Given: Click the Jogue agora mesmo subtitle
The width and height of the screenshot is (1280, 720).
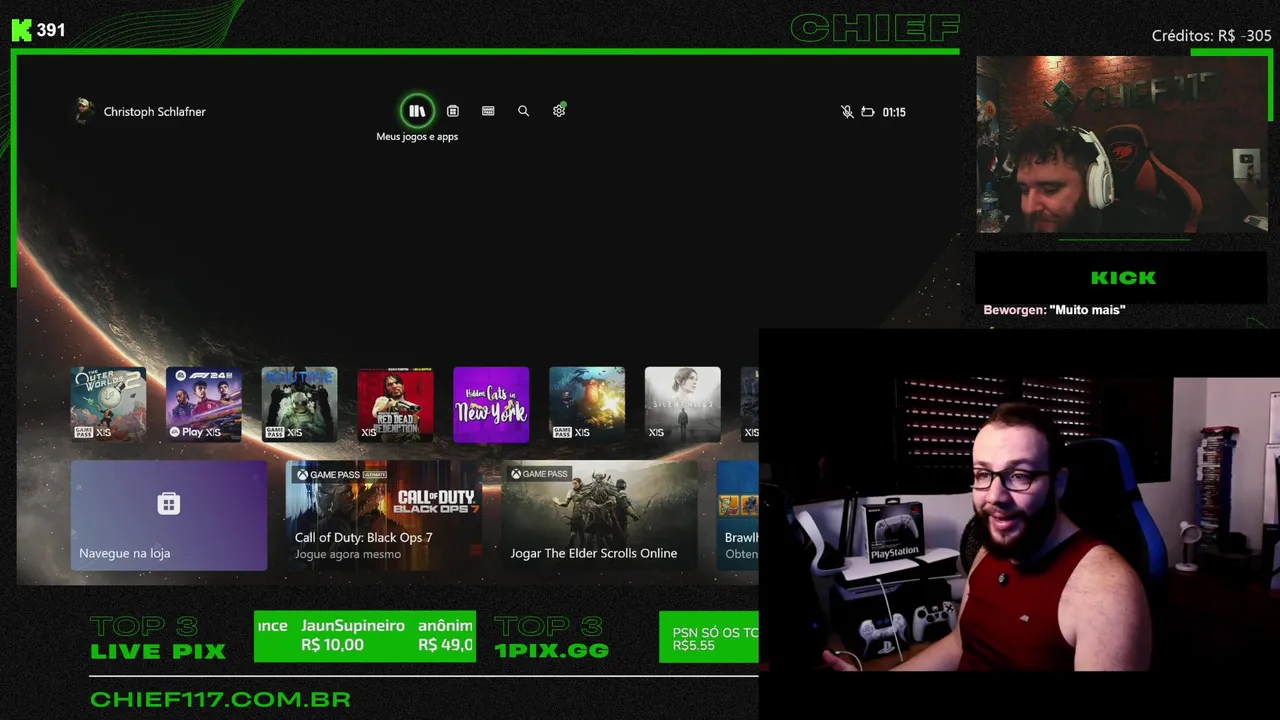Looking at the screenshot, I should pyautogui.click(x=348, y=554).
